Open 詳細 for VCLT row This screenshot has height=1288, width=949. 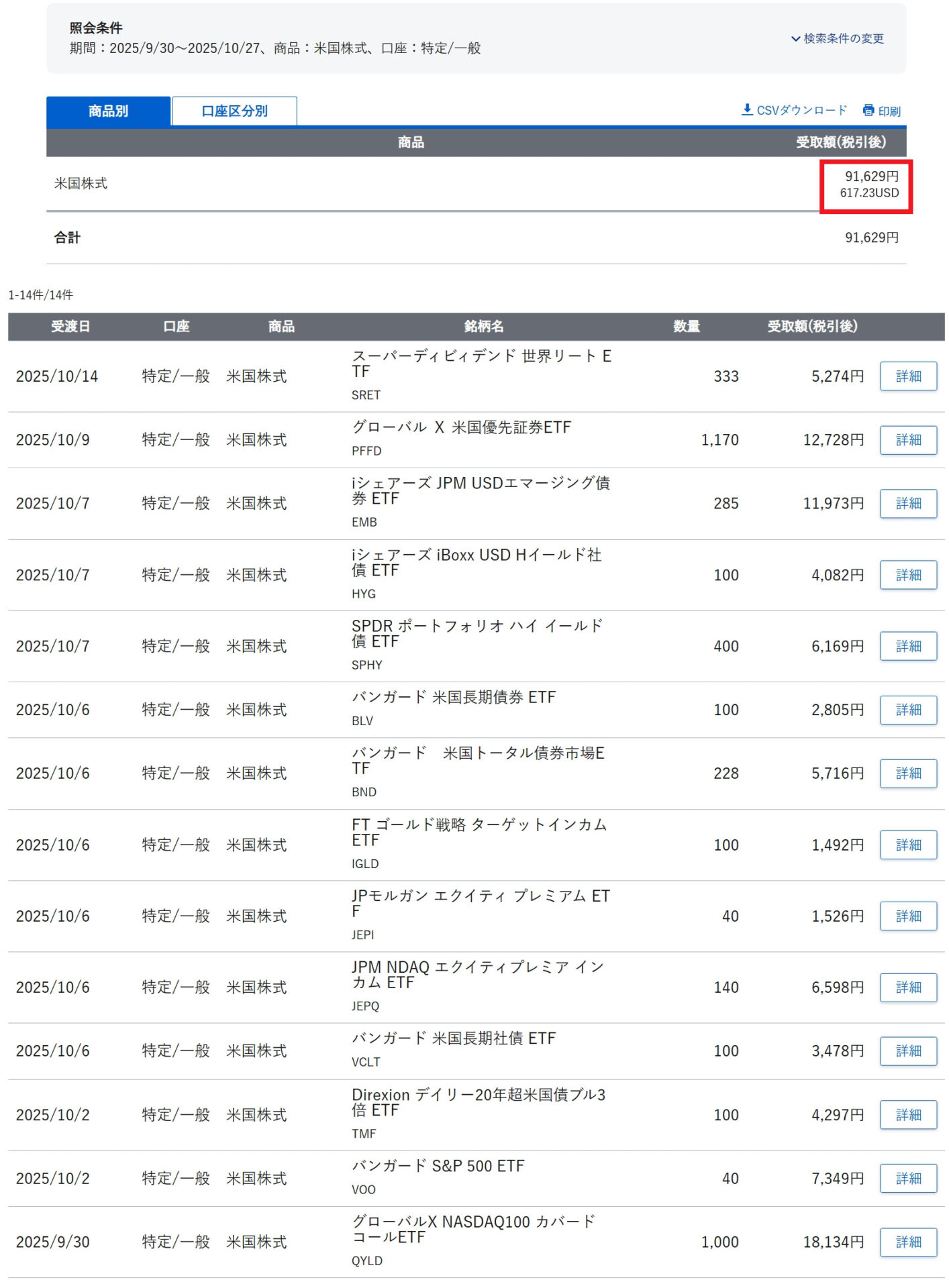point(907,1052)
